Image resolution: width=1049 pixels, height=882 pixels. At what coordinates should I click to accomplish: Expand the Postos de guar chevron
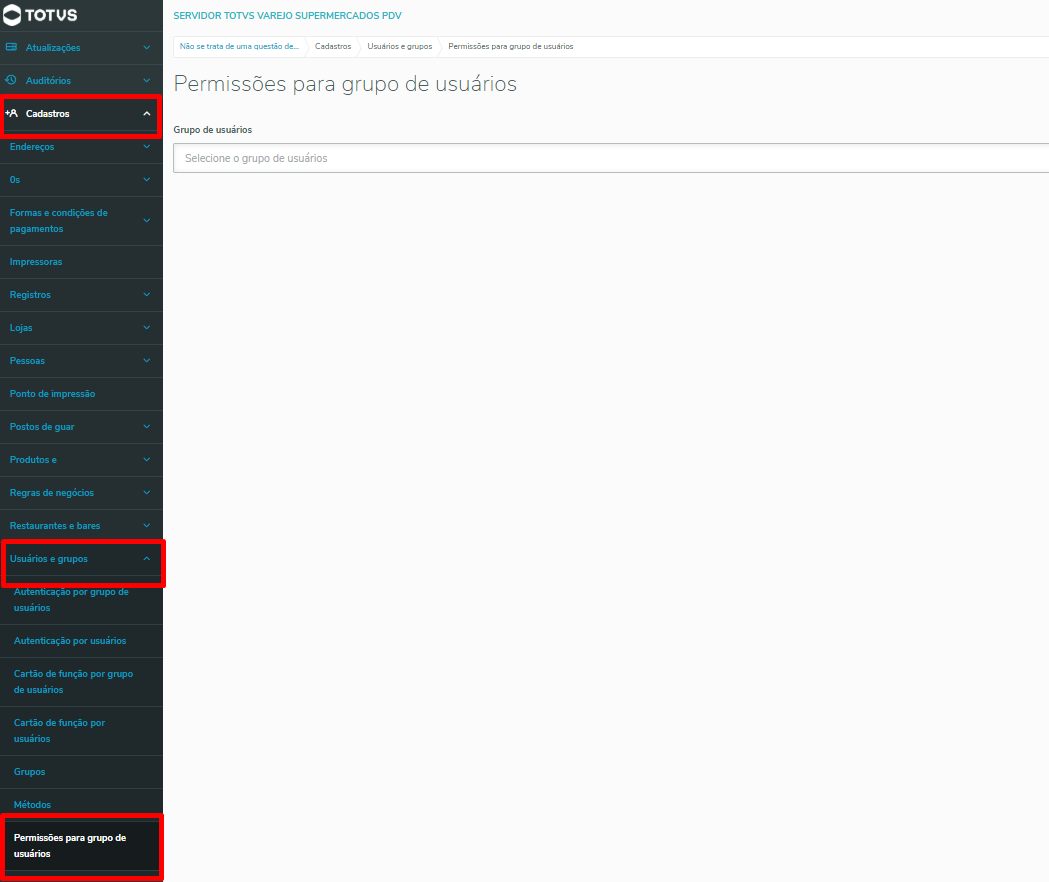[147, 426]
